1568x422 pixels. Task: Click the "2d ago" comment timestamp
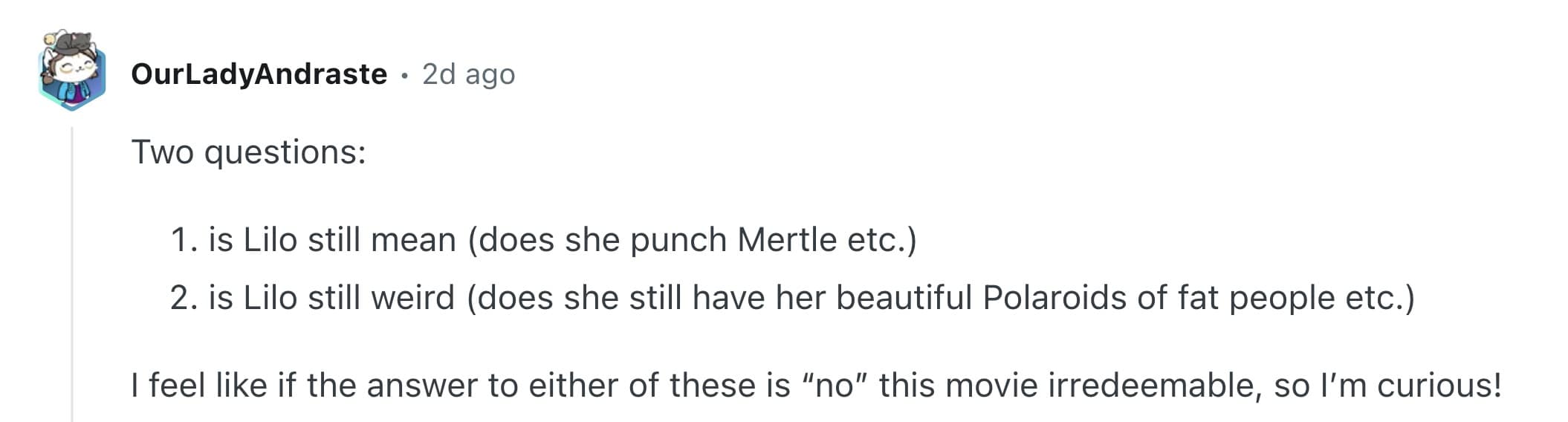click(468, 74)
